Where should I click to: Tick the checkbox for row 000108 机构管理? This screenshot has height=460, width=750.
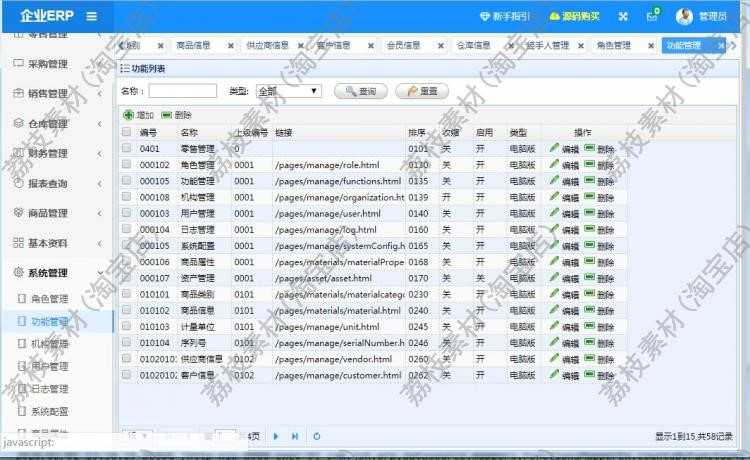pyautogui.click(x=126, y=197)
